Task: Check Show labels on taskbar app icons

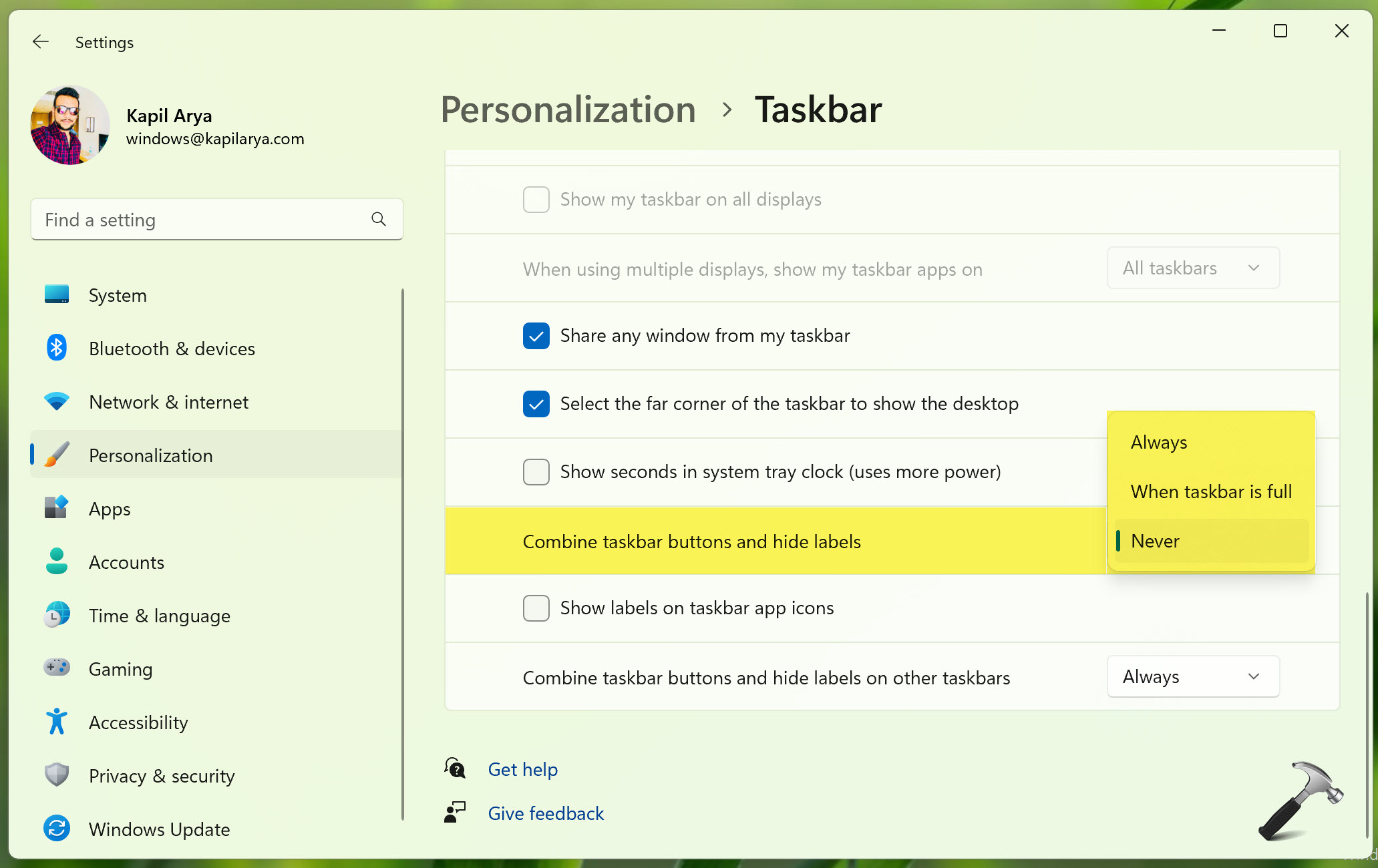Action: (536, 608)
